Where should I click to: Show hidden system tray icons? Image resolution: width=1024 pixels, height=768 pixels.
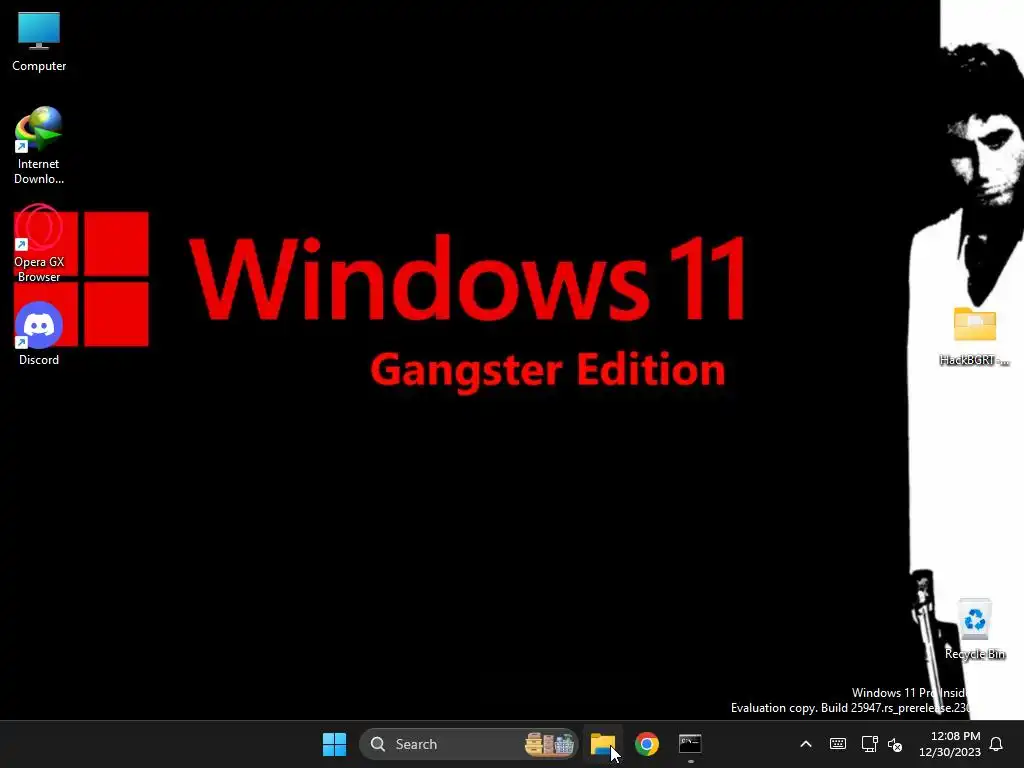(806, 744)
